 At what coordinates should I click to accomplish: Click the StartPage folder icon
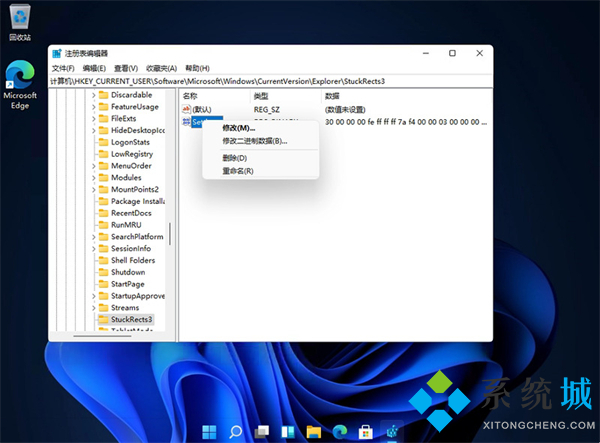[103, 284]
